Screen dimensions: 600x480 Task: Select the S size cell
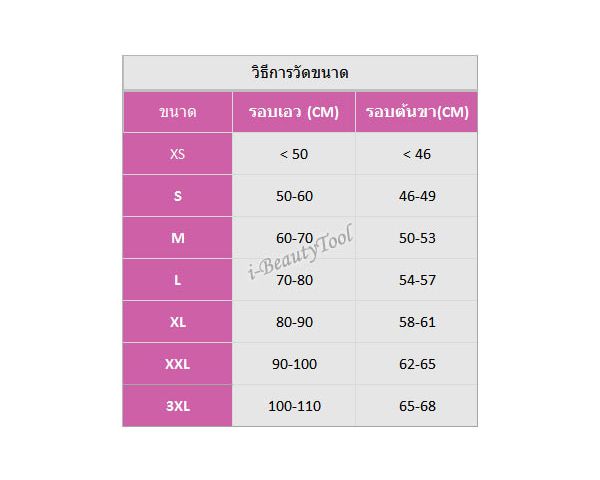[x=178, y=196]
